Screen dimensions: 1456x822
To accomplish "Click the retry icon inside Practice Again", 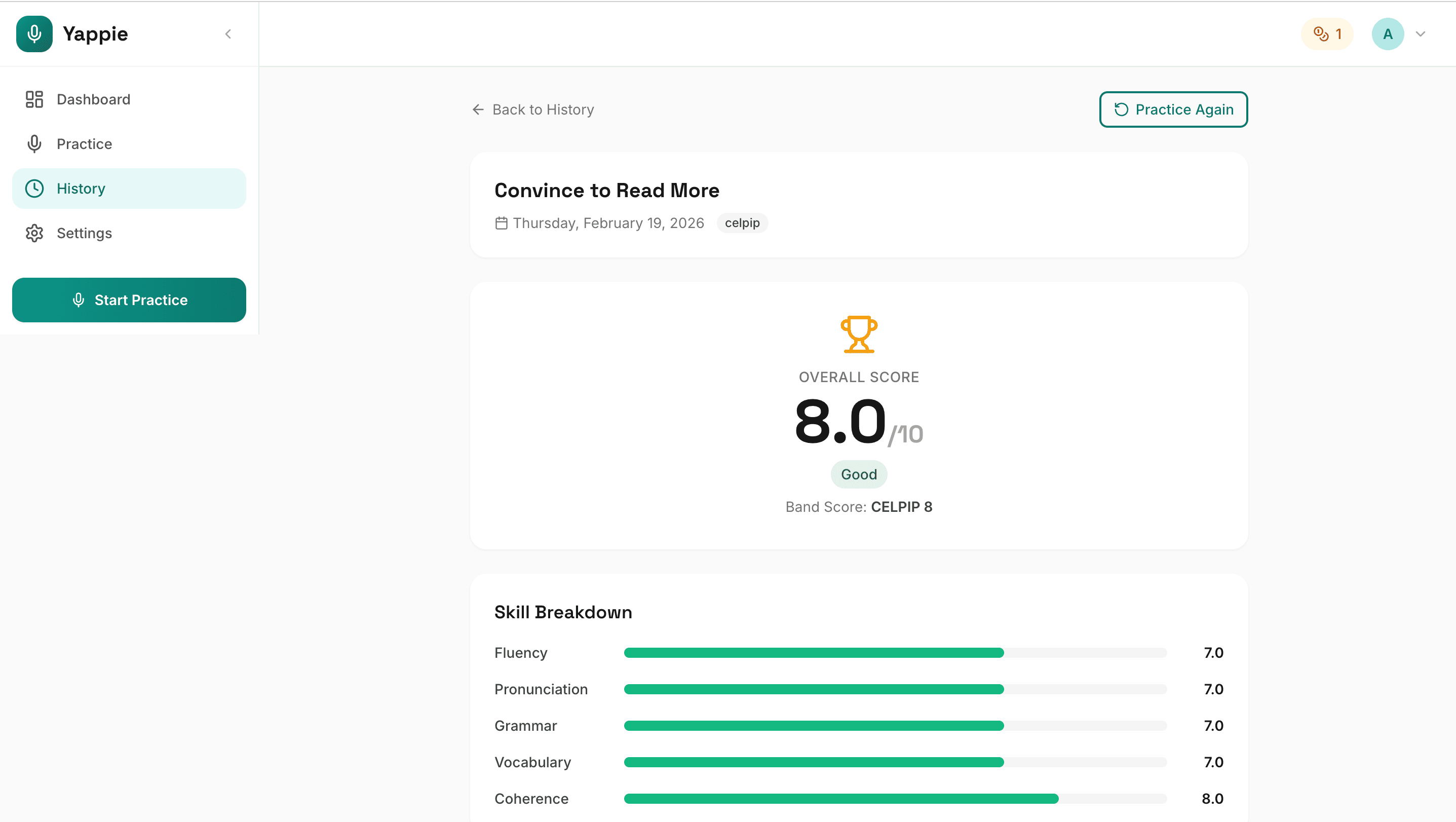I will pos(1122,109).
